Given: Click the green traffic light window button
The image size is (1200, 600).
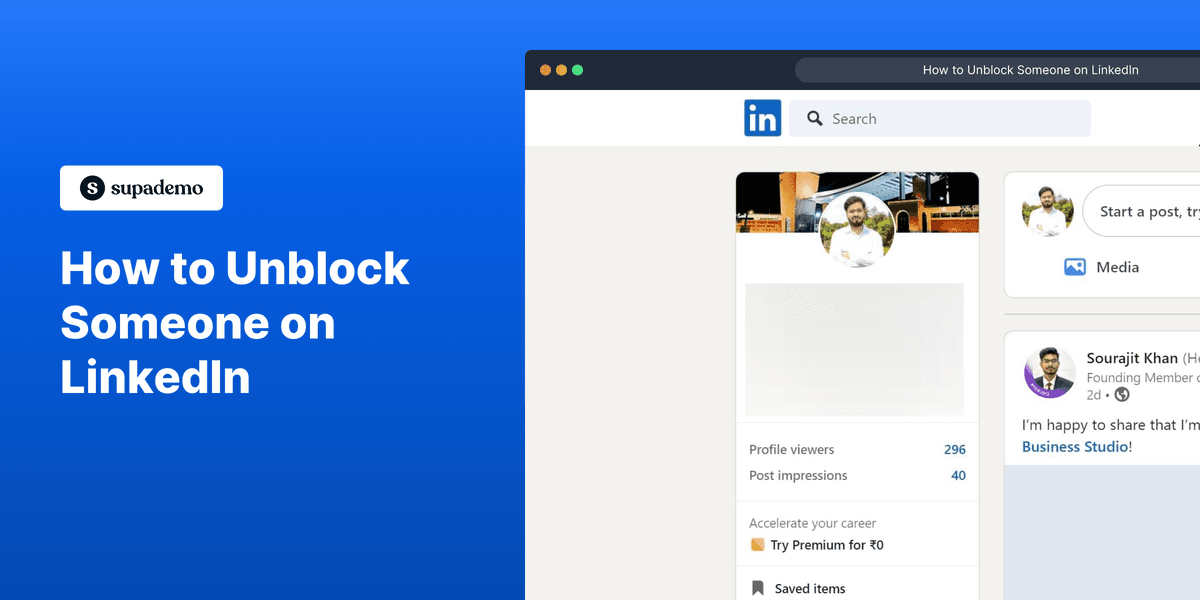Looking at the screenshot, I should (x=577, y=70).
